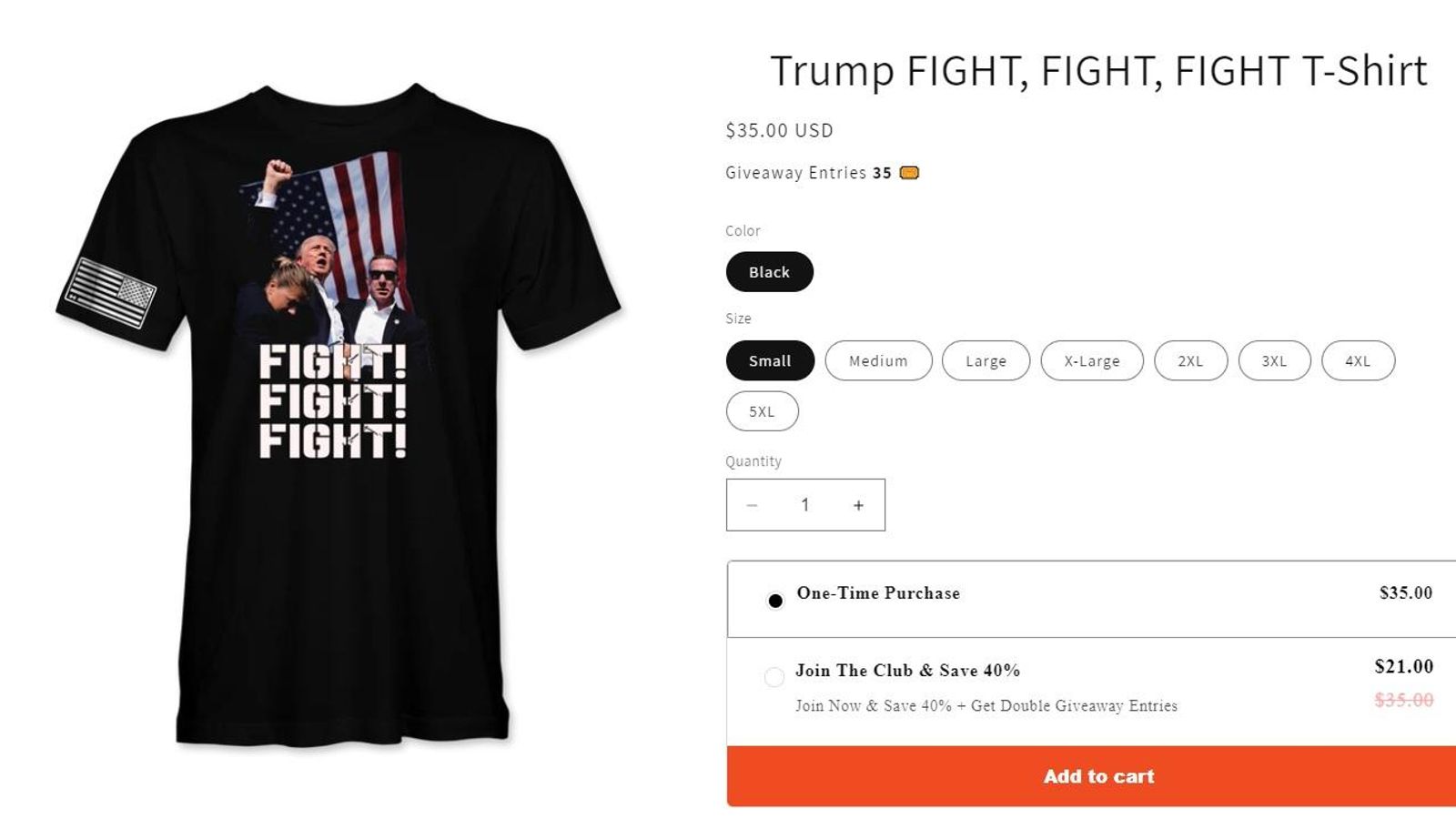Click the $21.00 club price
The image size is (1456, 819).
[x=1403, y=666]
